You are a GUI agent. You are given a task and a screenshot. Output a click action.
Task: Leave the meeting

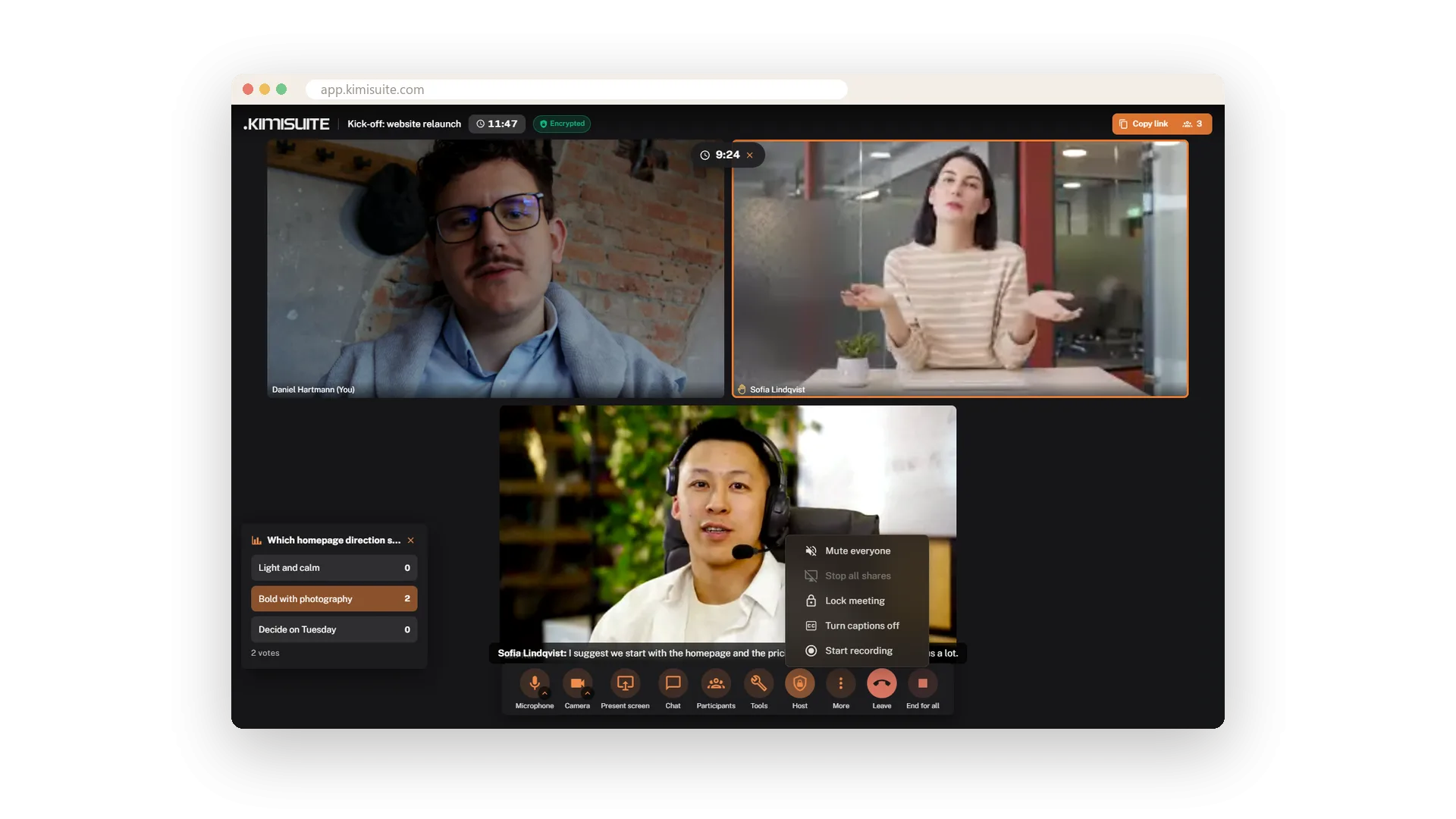click(x=882, y=683)
